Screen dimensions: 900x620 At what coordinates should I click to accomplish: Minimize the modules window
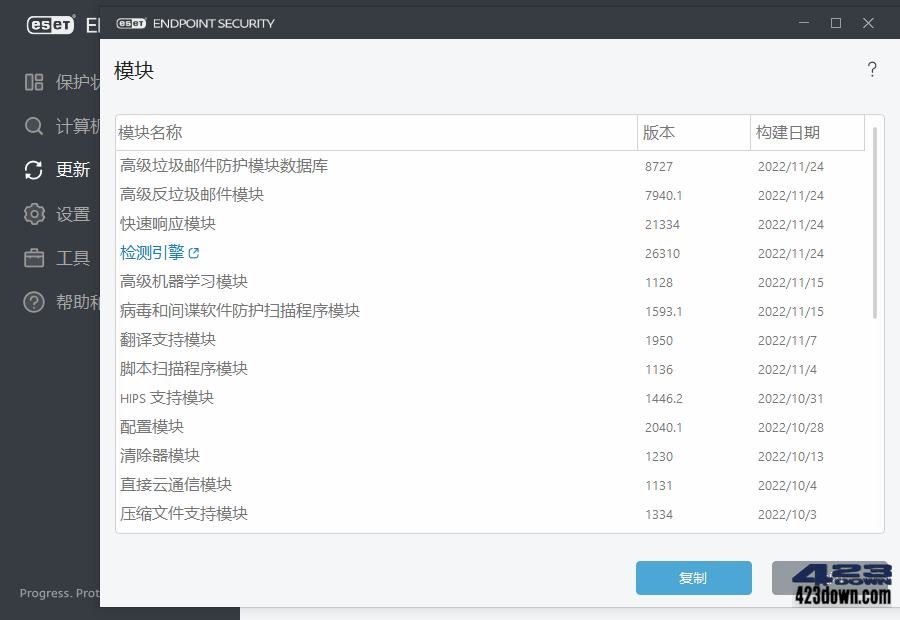804,22
